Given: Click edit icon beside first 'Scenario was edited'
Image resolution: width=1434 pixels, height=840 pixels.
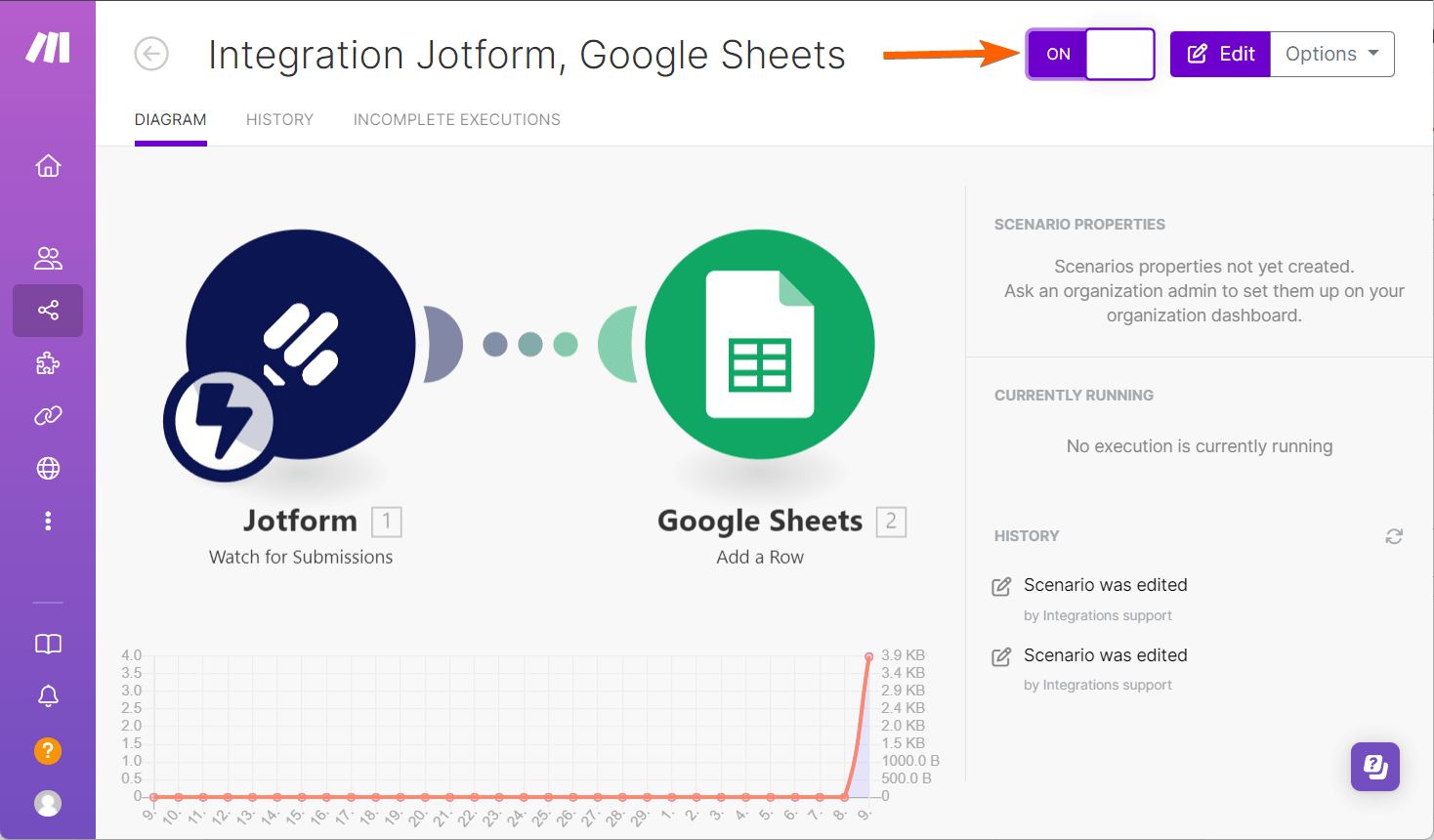Looking at the screenshot, I should click(x=1001, y=587).
